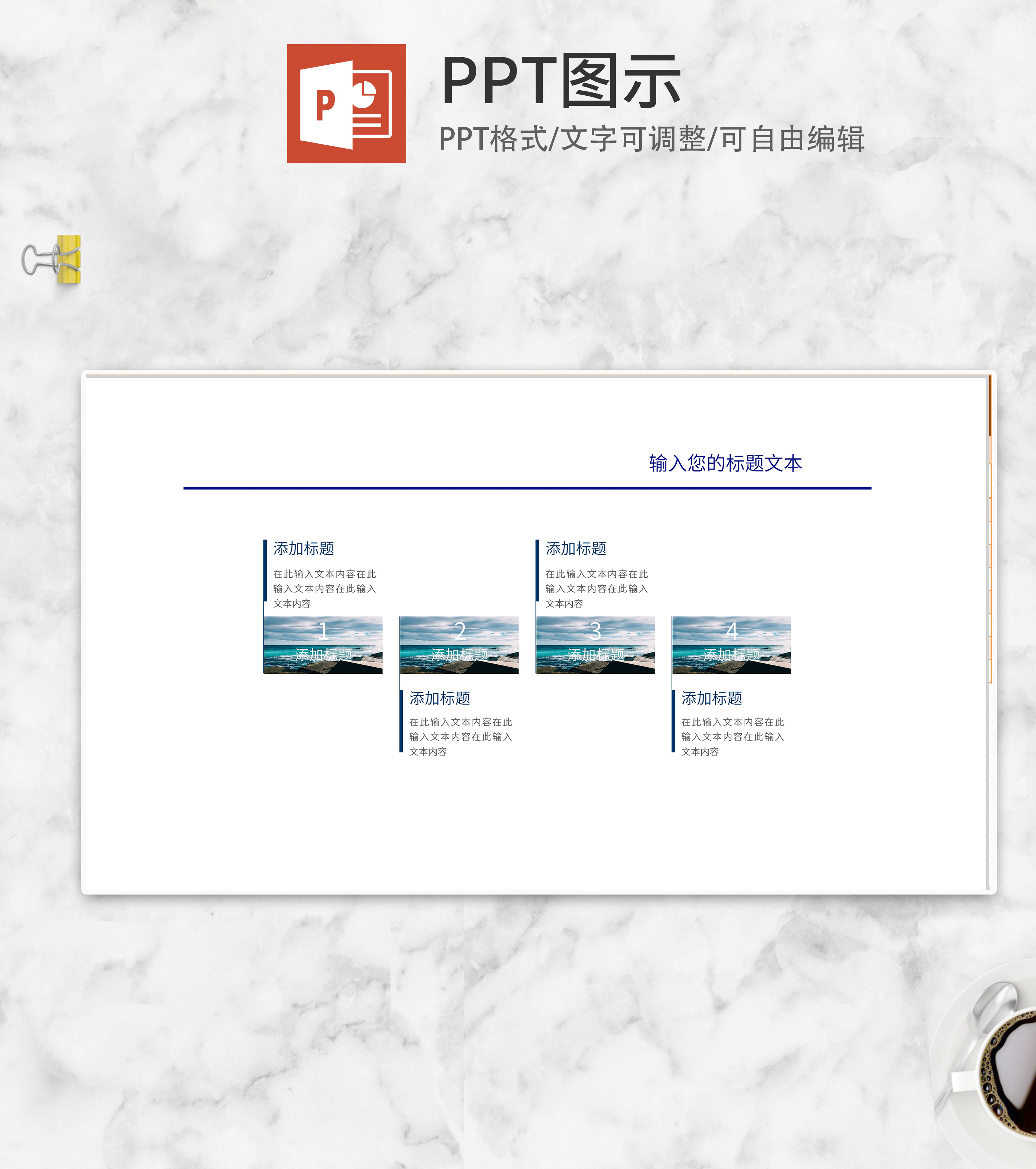Viewport: 1036px width, 1169px height.
Task: Click "添加标题" heading below image 2
Action: coord(439,698)
